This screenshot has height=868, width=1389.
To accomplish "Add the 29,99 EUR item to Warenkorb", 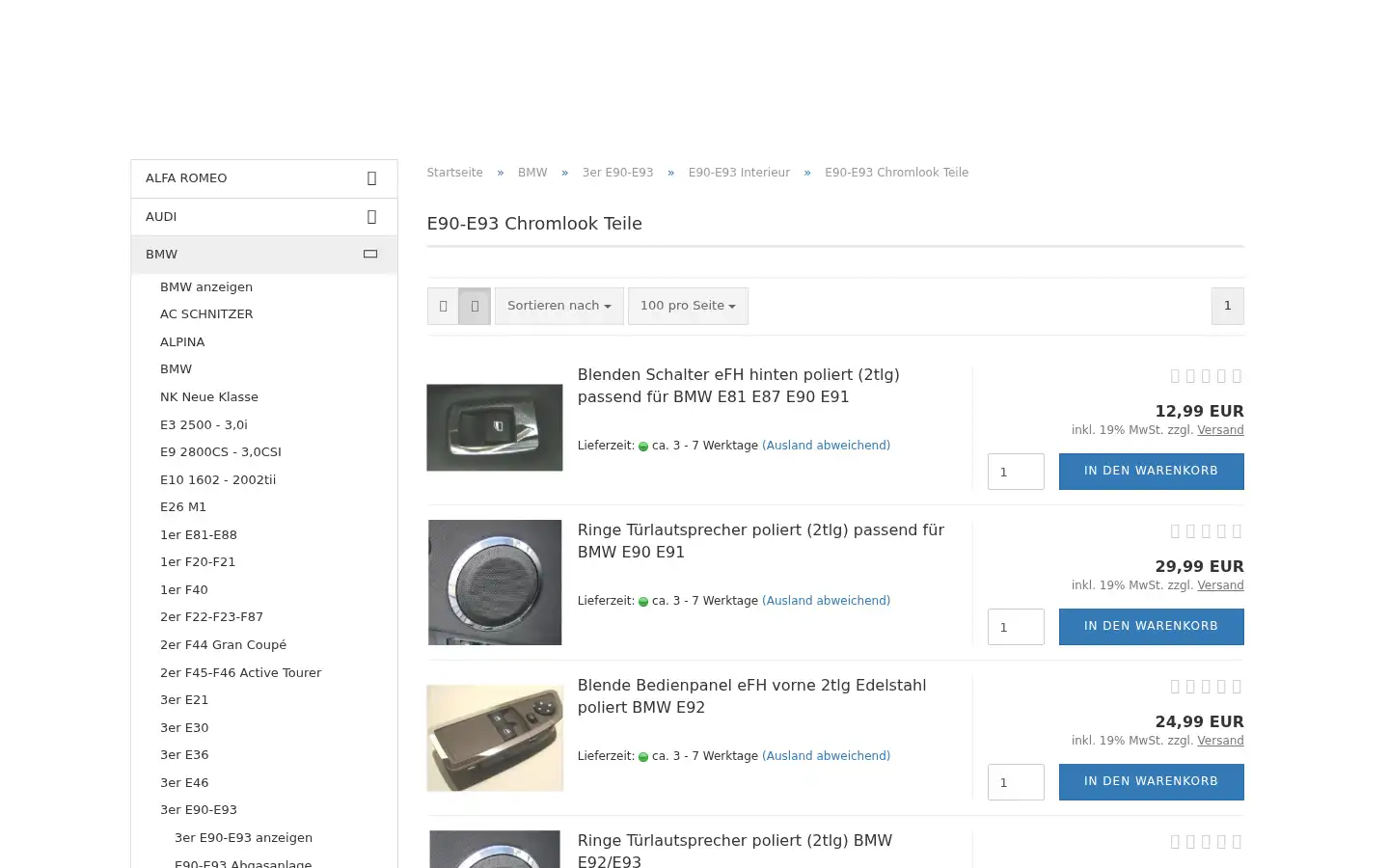I will 1152,627.
